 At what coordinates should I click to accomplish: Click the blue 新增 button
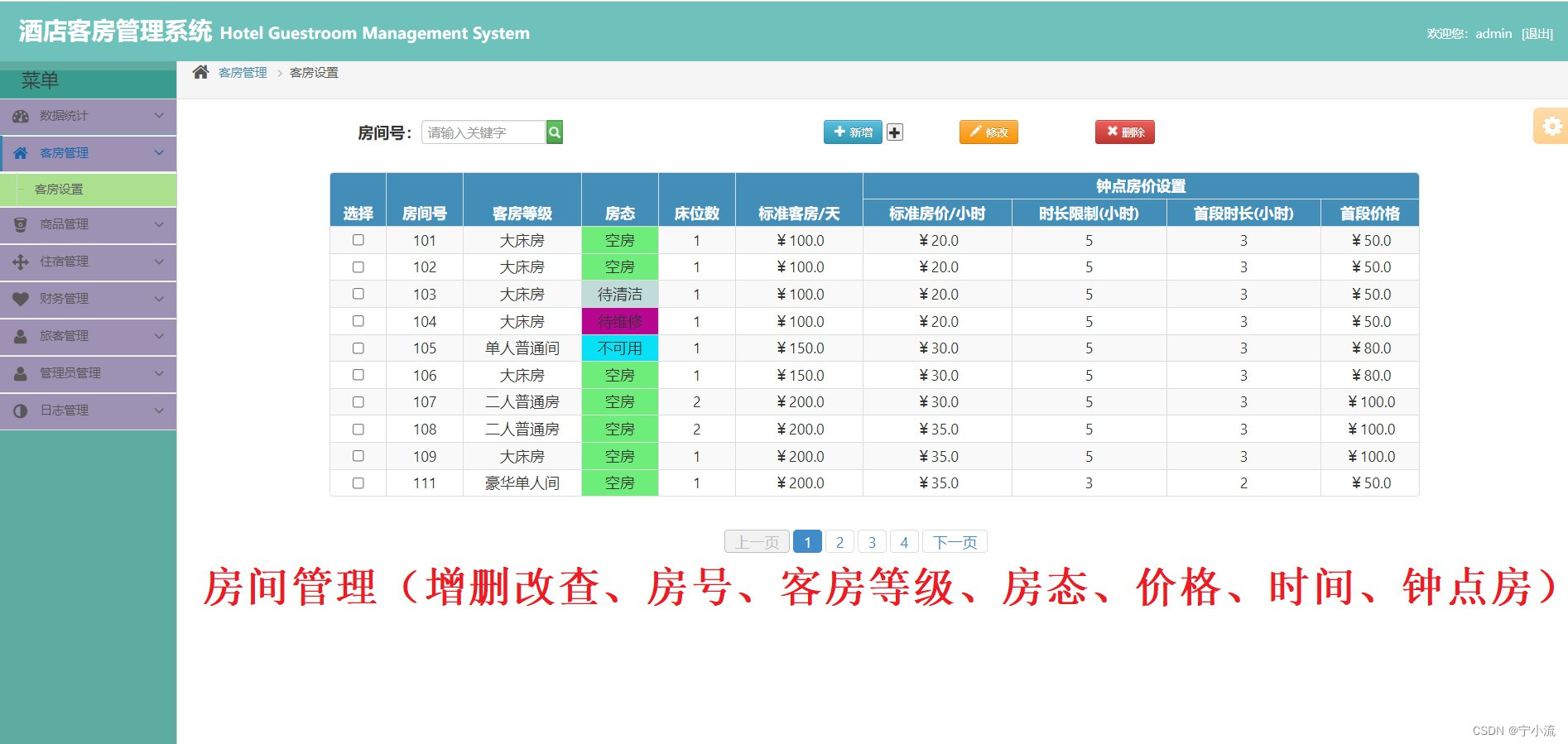853,132
